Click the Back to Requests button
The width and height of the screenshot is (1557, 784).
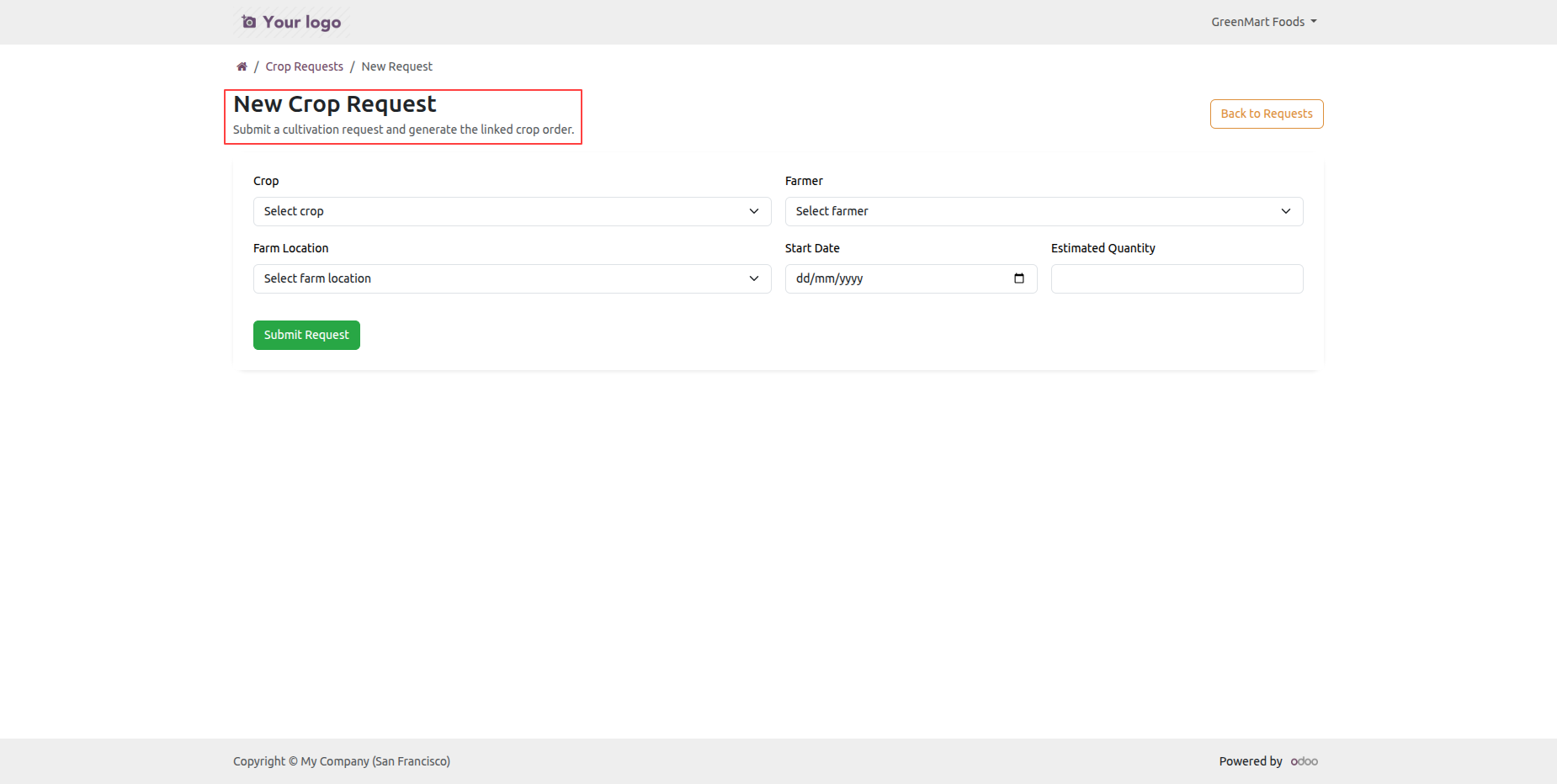click(x=1267, y=114)
